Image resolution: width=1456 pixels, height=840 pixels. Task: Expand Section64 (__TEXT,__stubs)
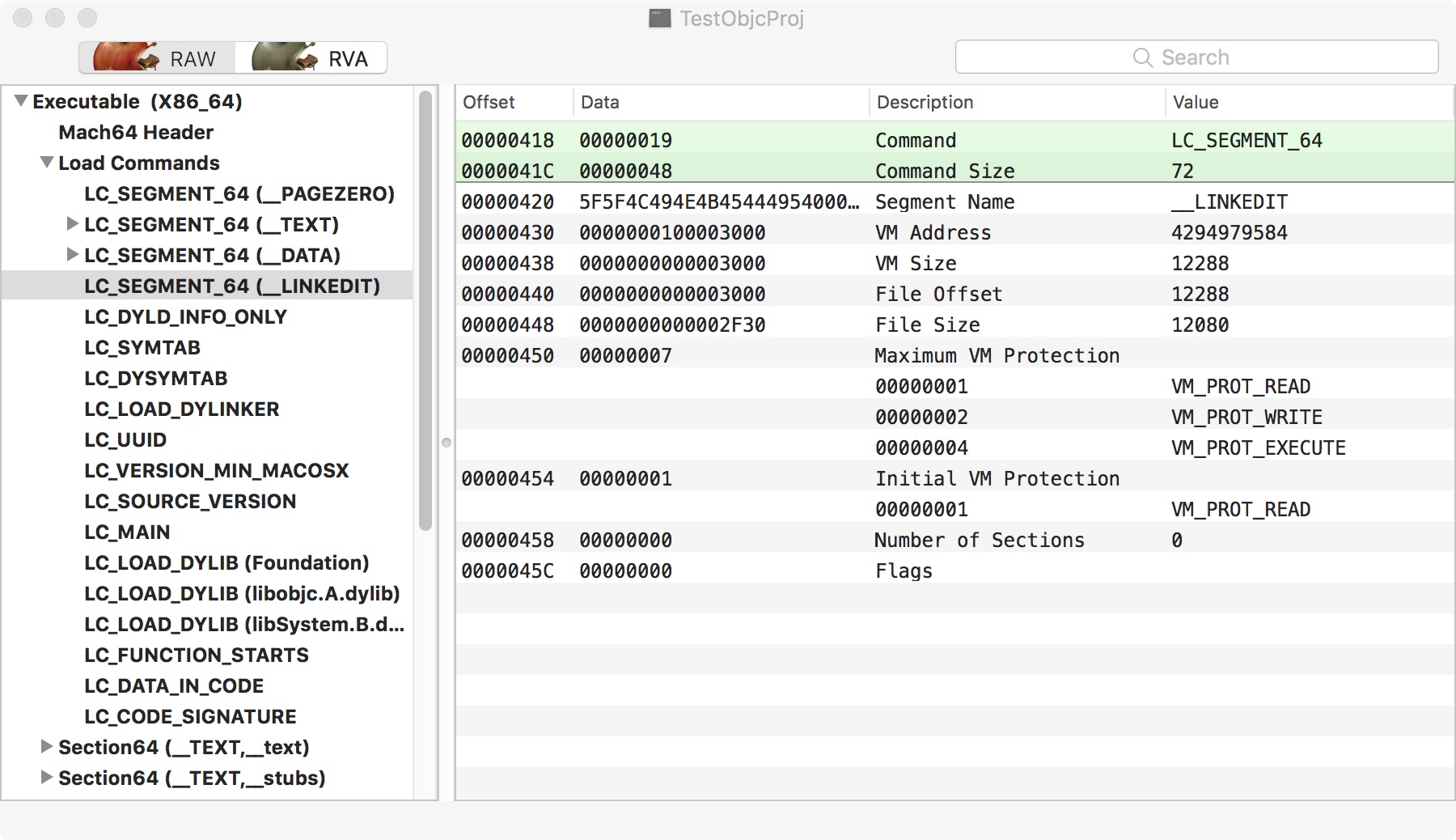click(47, 778)
